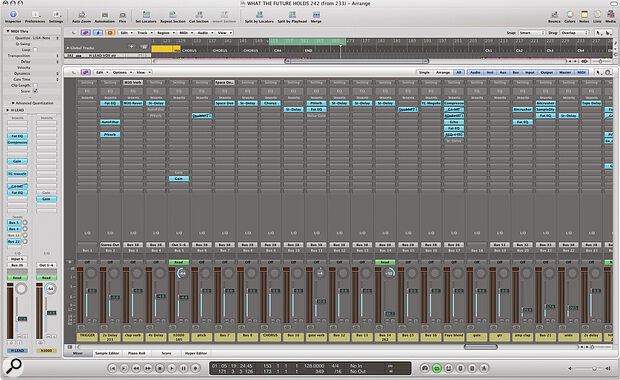Click the magnifying glass search icon
Viewport: 620px width, 380px height.
click(x=13, y=366)
